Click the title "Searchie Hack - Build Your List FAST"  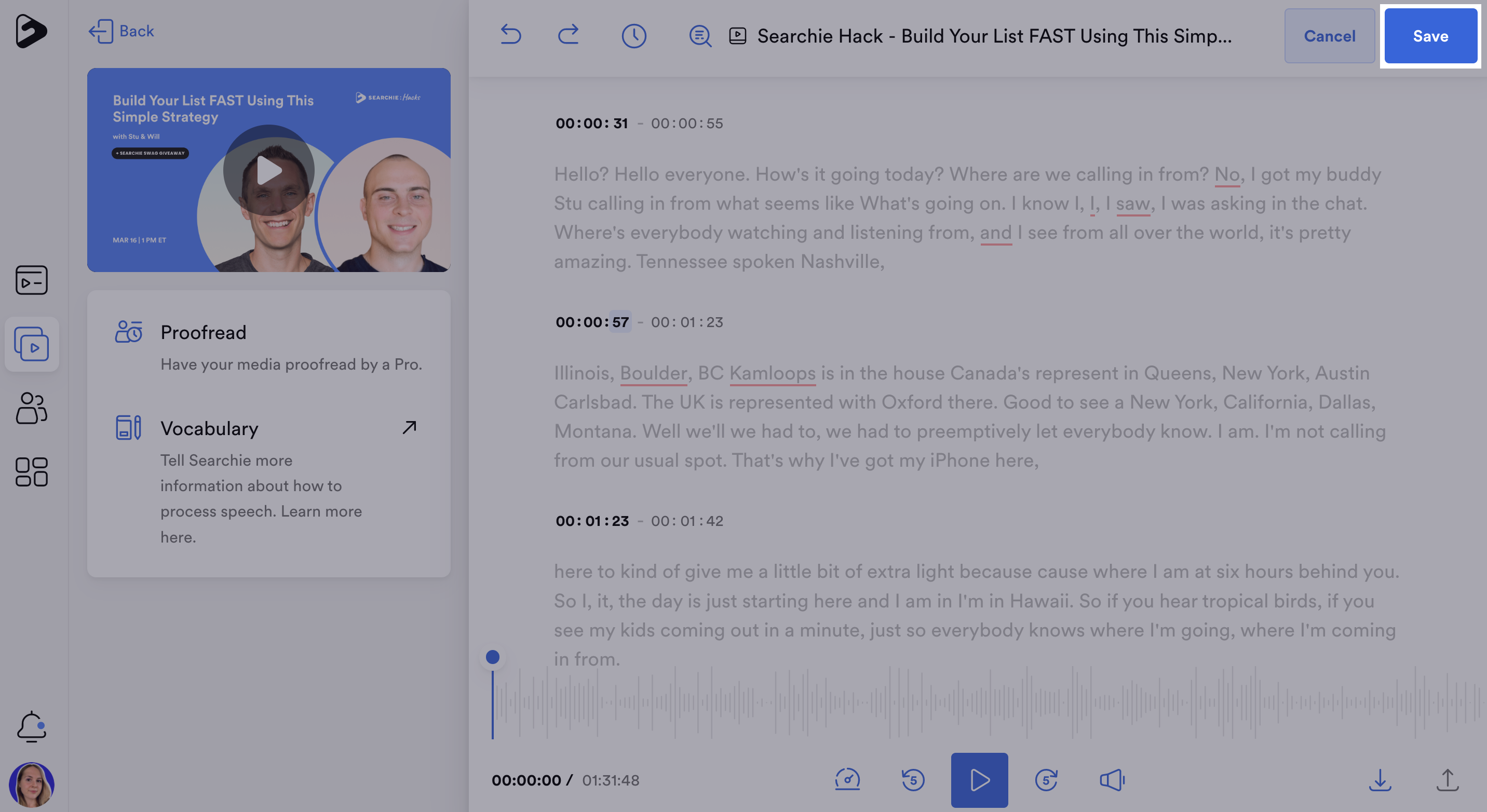click(994, 36)
